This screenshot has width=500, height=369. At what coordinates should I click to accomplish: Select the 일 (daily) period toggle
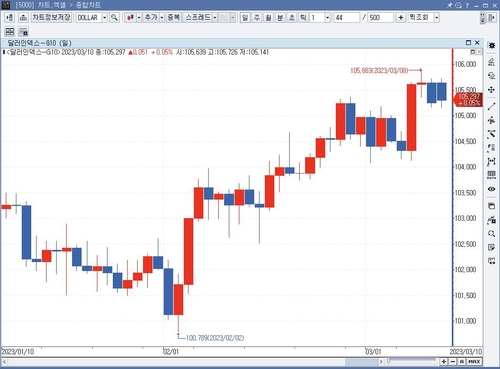(x=245, y=17)
